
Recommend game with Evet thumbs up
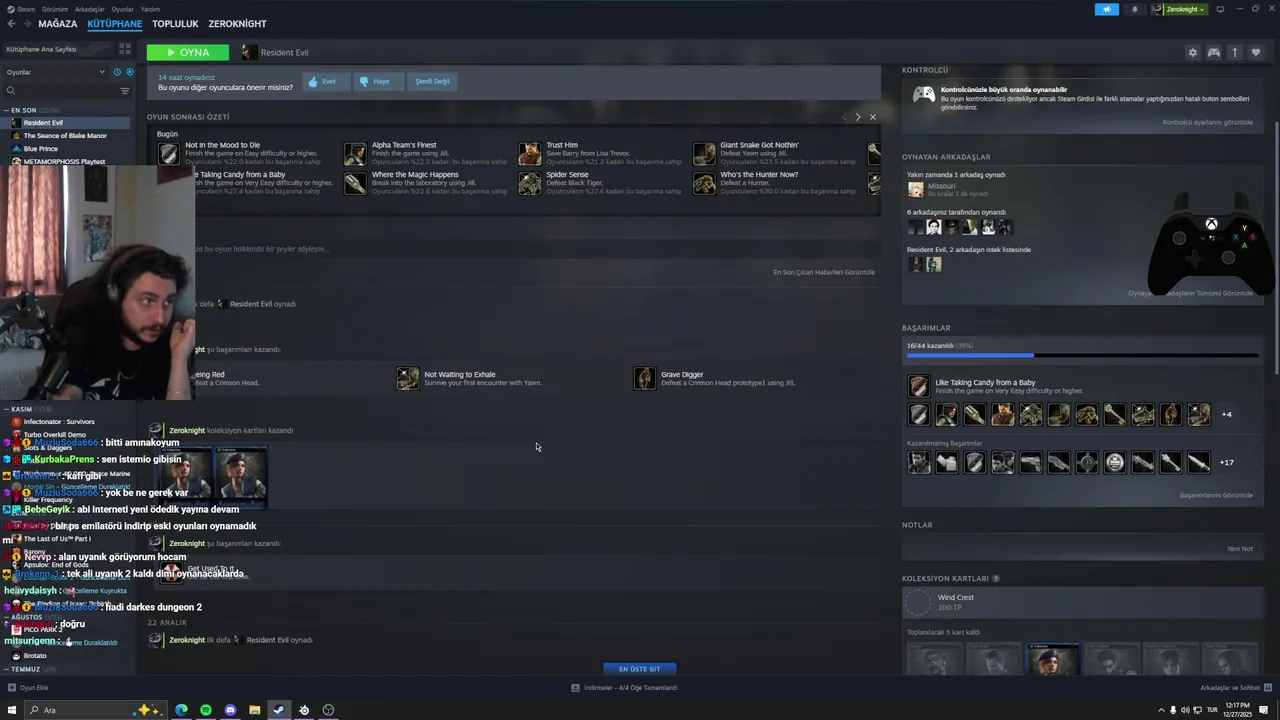(x=326, y=82)
